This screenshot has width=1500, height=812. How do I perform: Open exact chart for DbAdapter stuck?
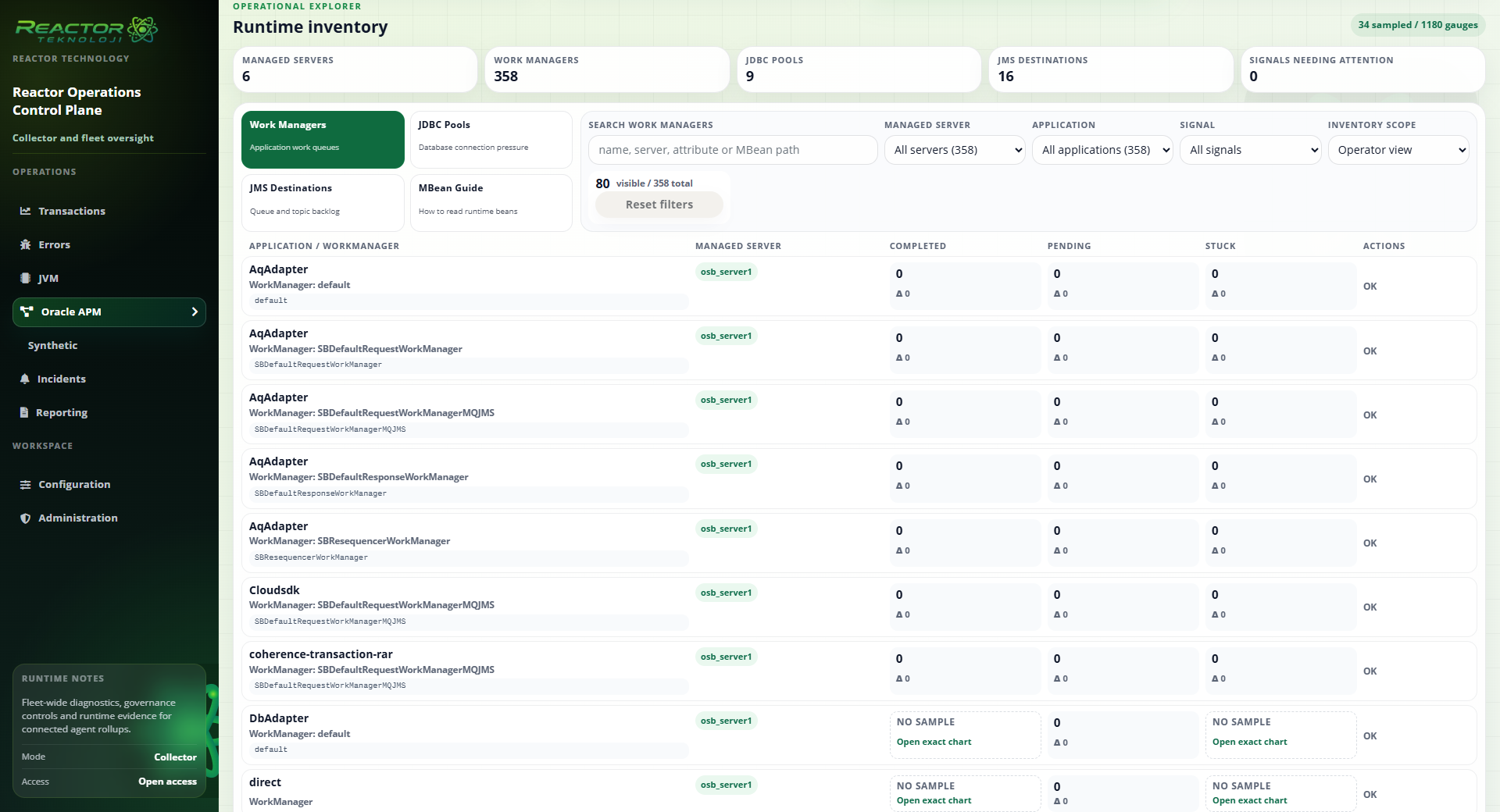click(1249, 742)
